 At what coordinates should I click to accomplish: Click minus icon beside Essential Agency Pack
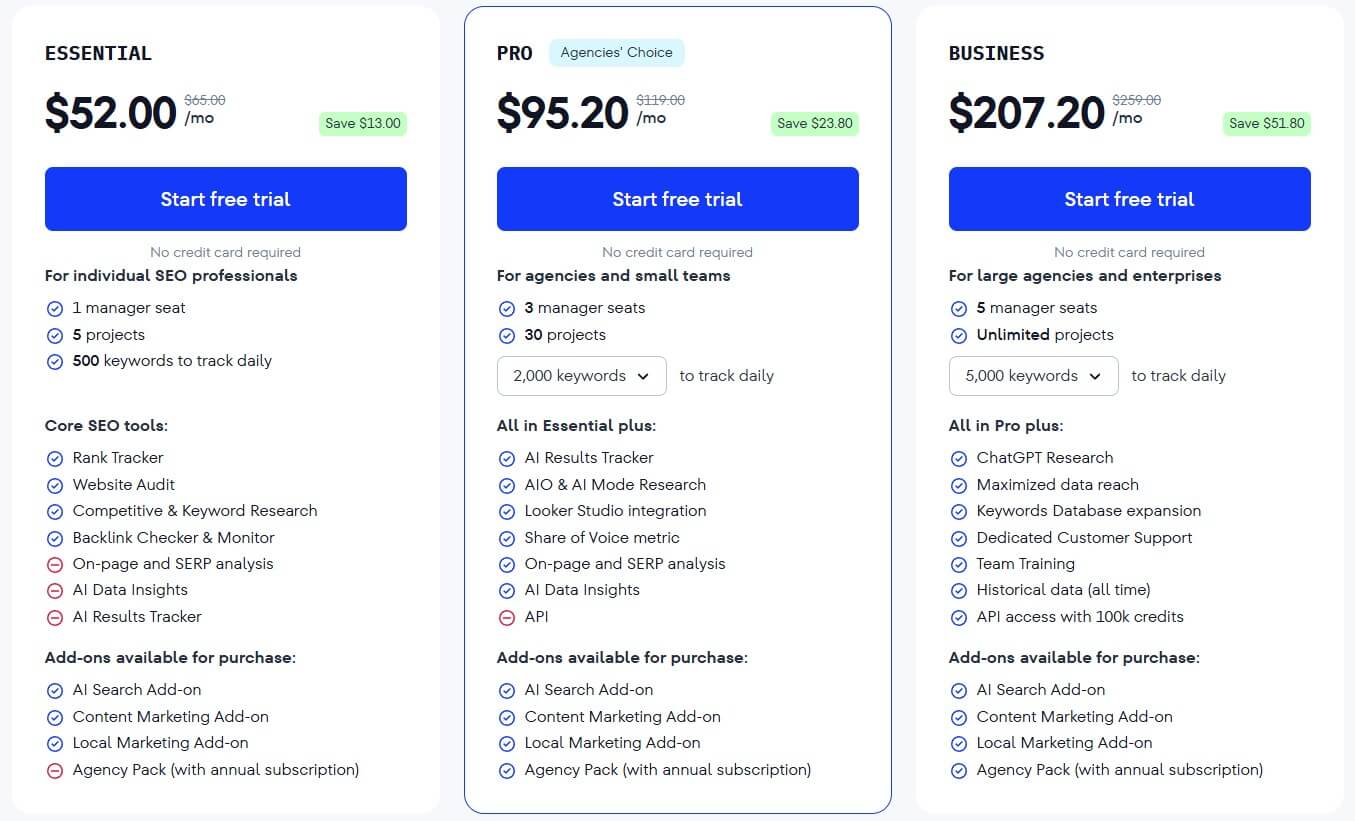(x=55, y=770)
